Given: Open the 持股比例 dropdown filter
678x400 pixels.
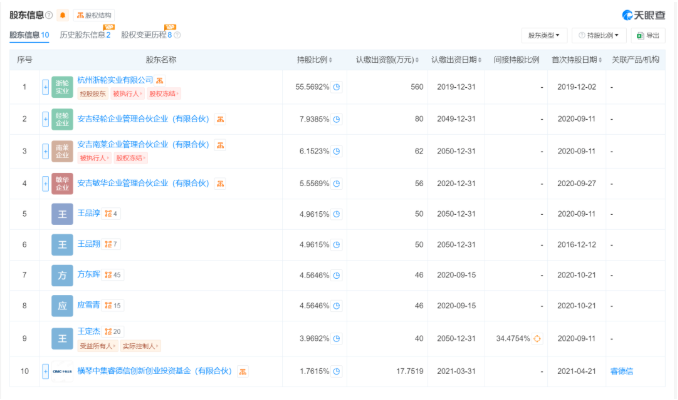Looking at the screenshot, I should (602, 35).
